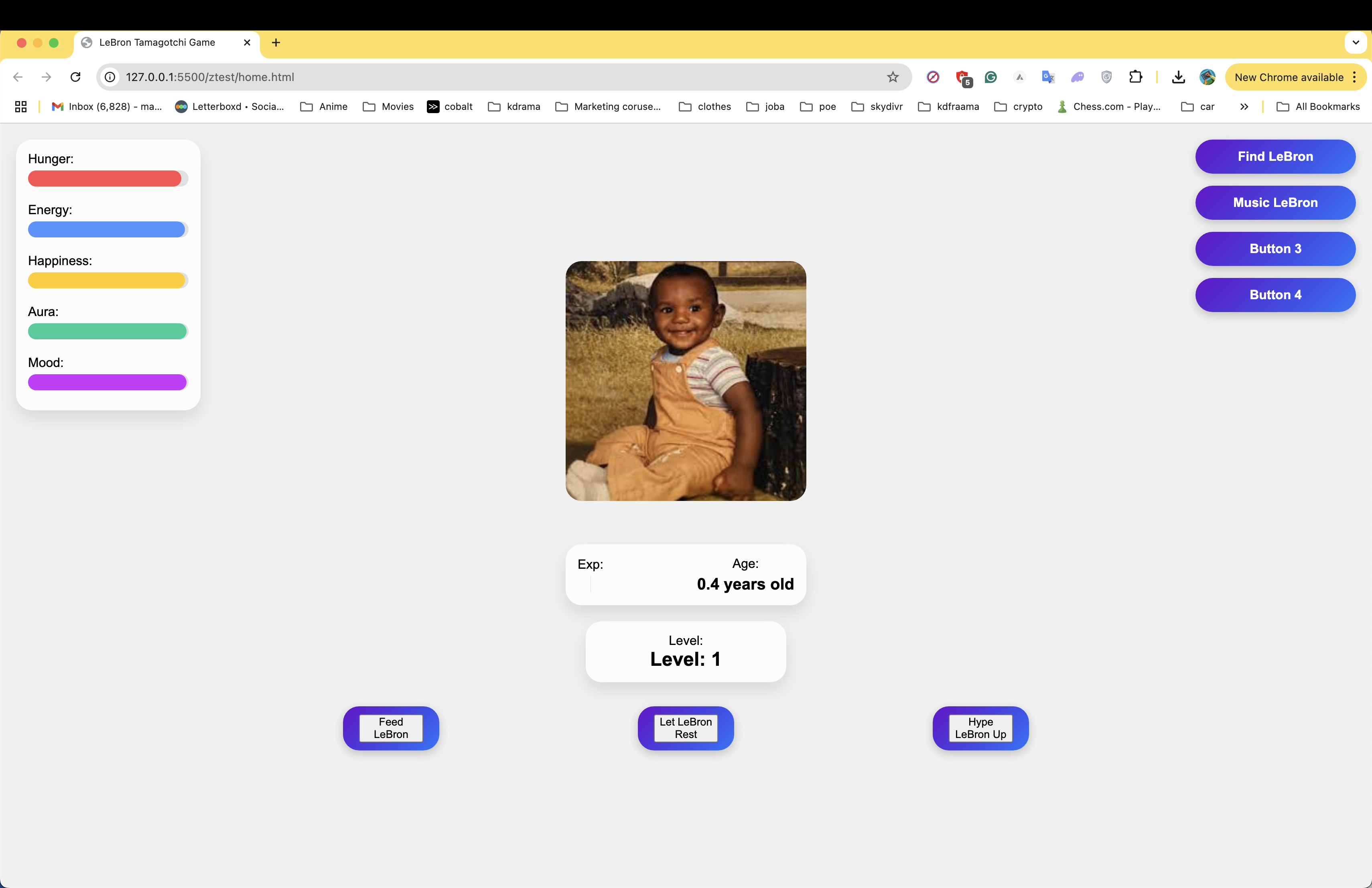Show hidden bookmarks with chevron
The height and width of the screenshot is (888, 1372).
click(x=1244, y=107)
